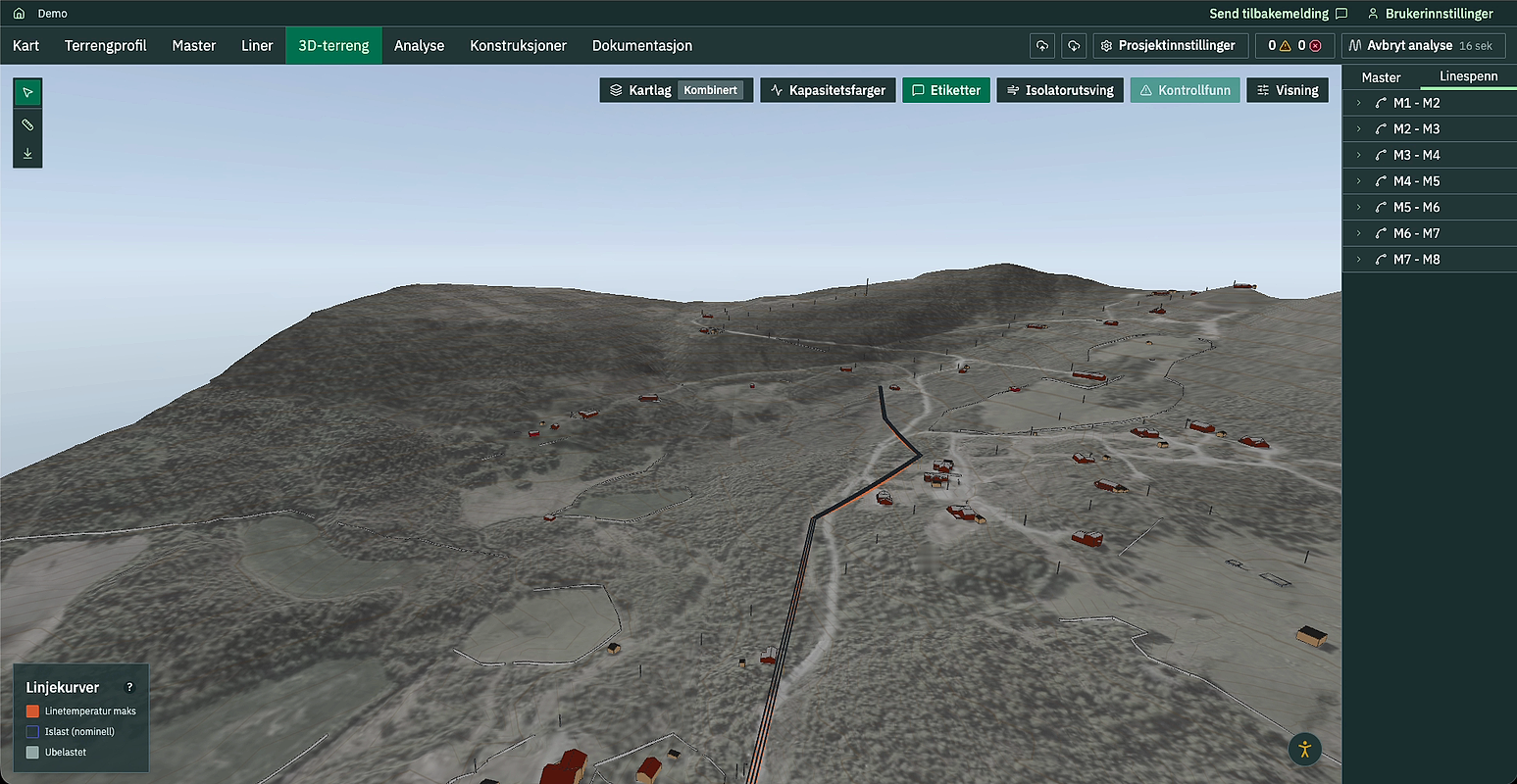Viewport: 1517px width, 784px height.
Task: Toggle Isolatorutsving display
Action: click(1060, 90)
